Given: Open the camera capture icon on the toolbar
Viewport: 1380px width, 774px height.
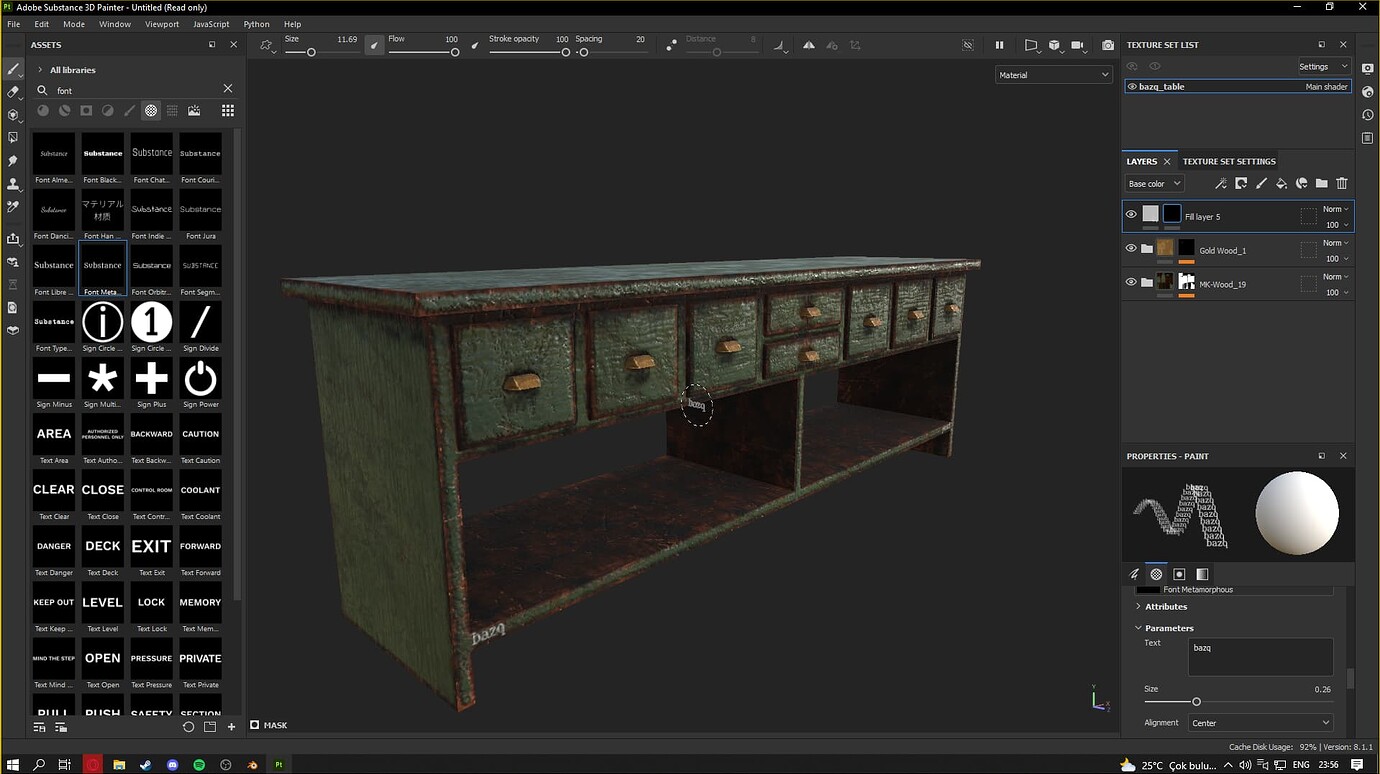Looking at the screenshot, I should [1107, 44].
